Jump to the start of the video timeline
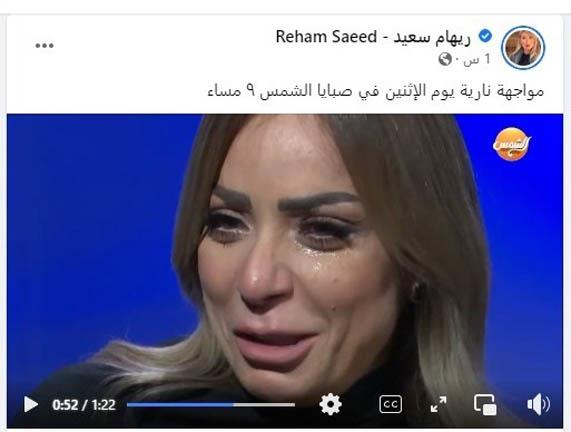Viewport: 571px width, 432px height. tap(128, 405)
